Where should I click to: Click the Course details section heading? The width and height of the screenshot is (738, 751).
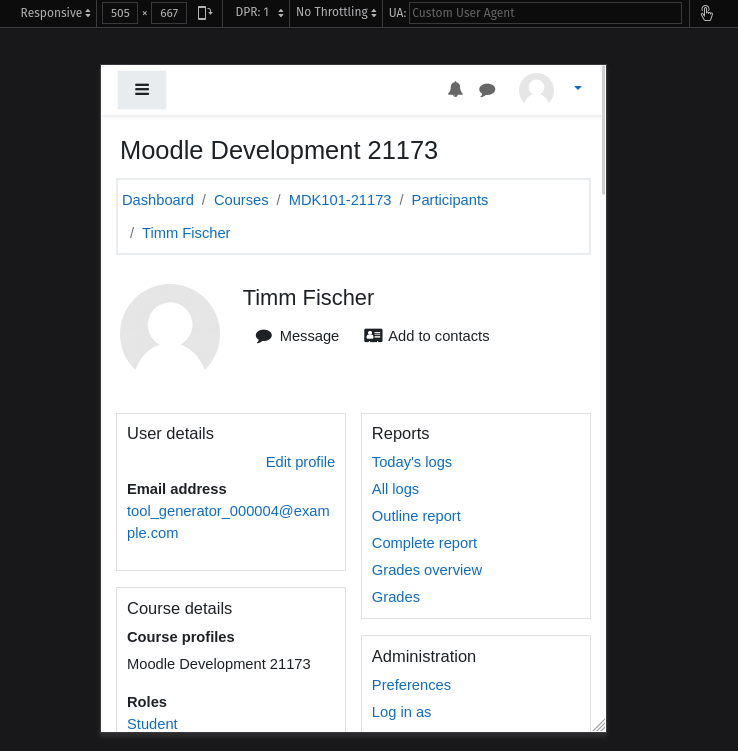[180, 608]
